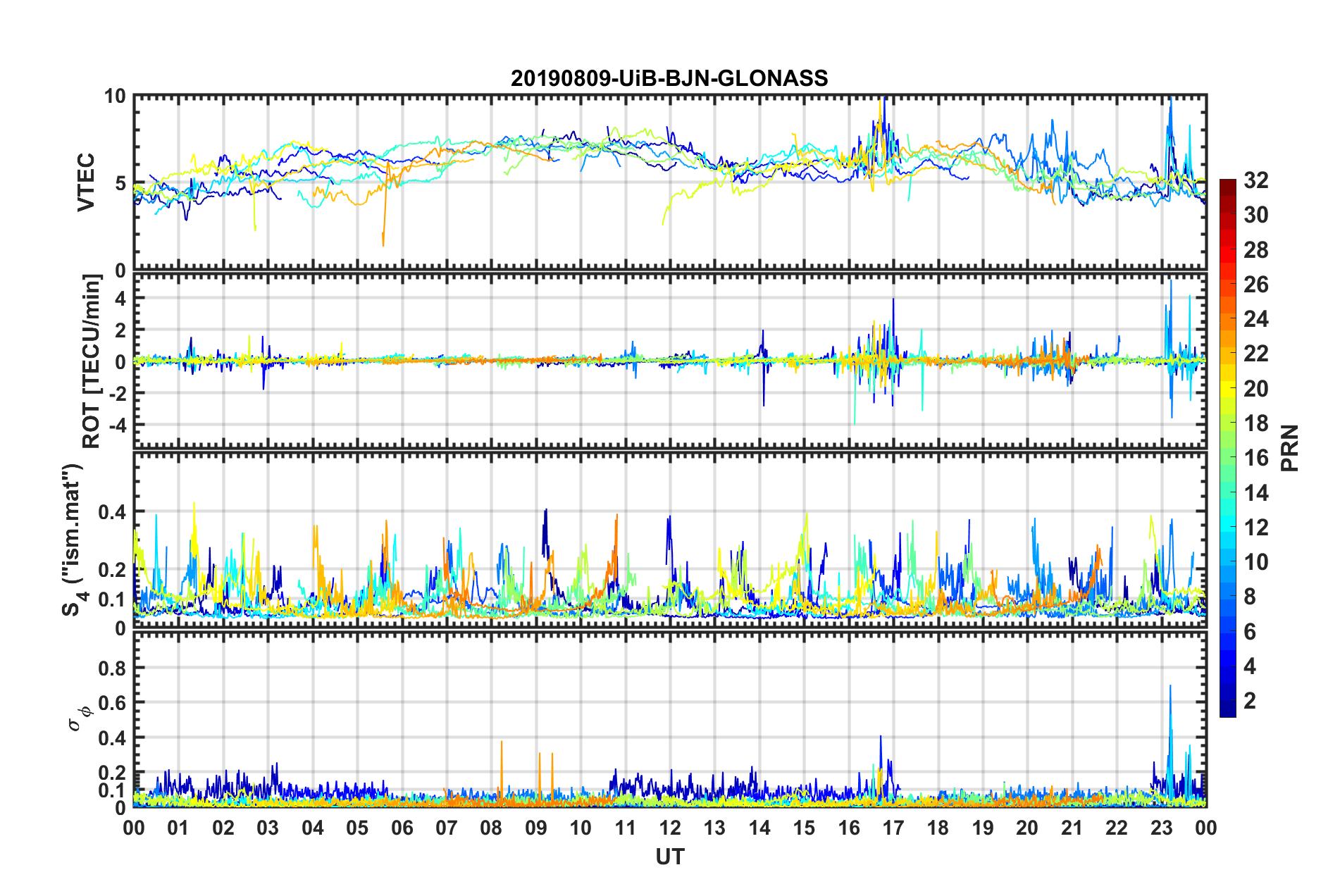This screenshot has height=896, width=1340.
Task: Click colorbar tick label 24
Action: tap(1256, 319)
